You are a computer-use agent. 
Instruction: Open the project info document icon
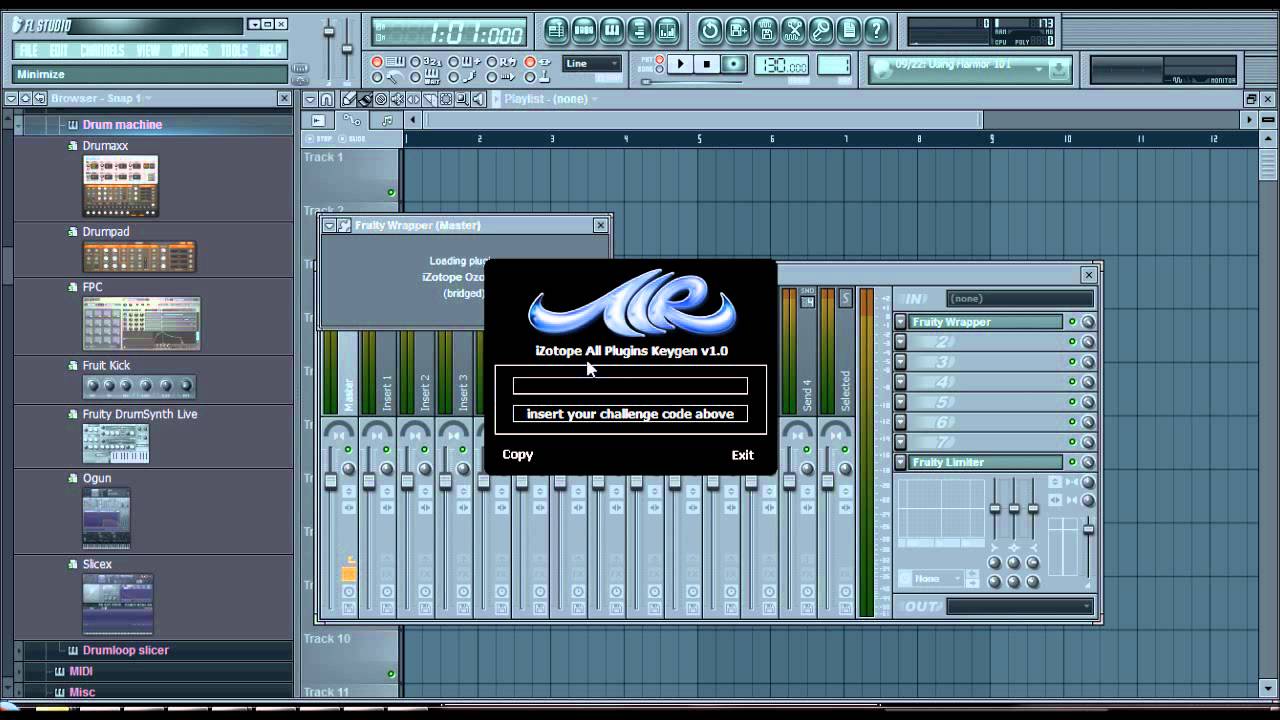[x=848, y=30]
